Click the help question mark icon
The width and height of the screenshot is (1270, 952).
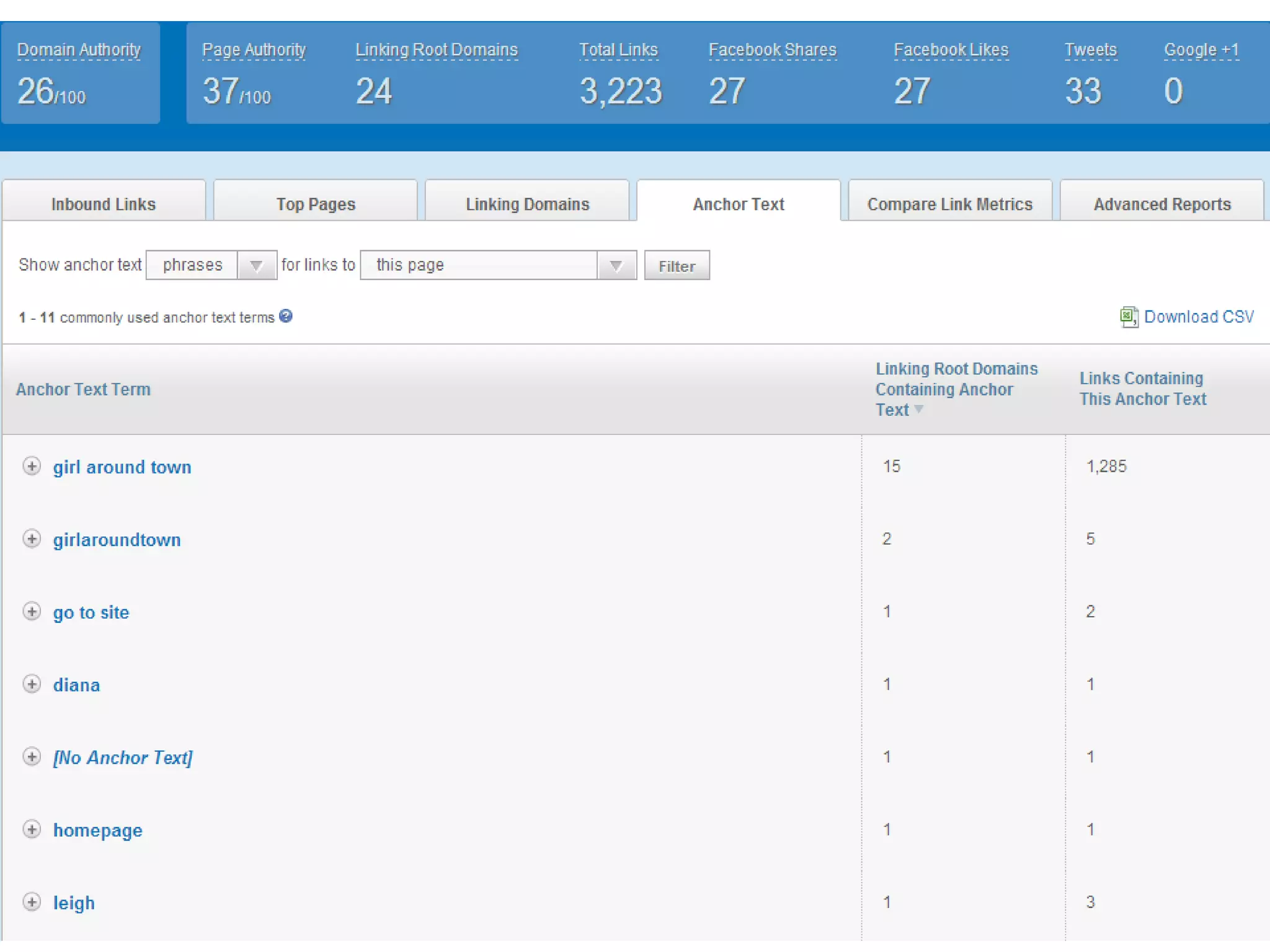click(x=285, y=316)
